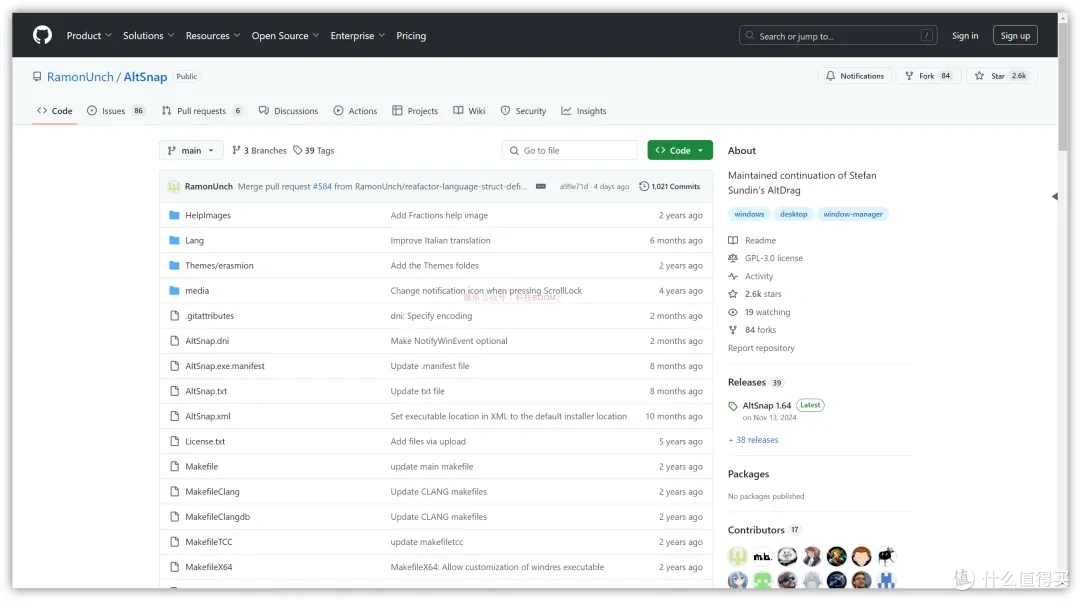The height and width of the screenshot is (601, 1080).
Task: Open the AltSnap 1.64 latest release
Action: click(767, 405)
